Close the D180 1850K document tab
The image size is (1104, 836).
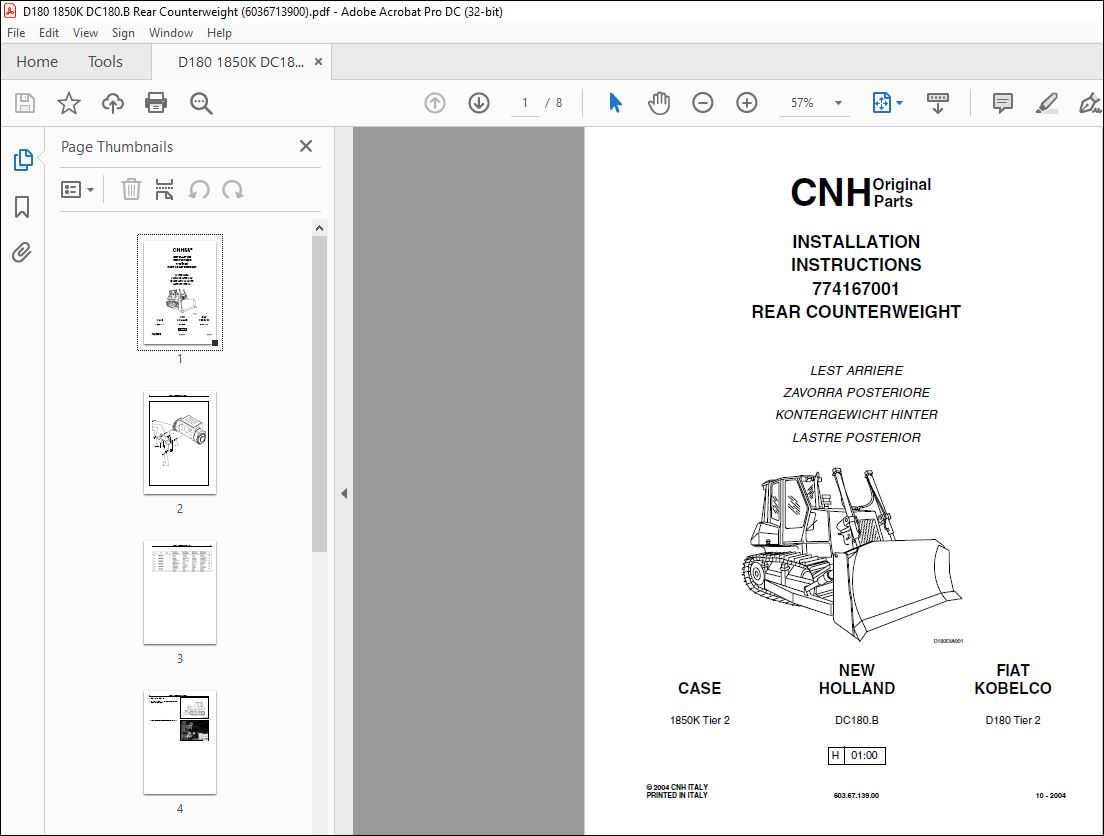click(318, 62)
